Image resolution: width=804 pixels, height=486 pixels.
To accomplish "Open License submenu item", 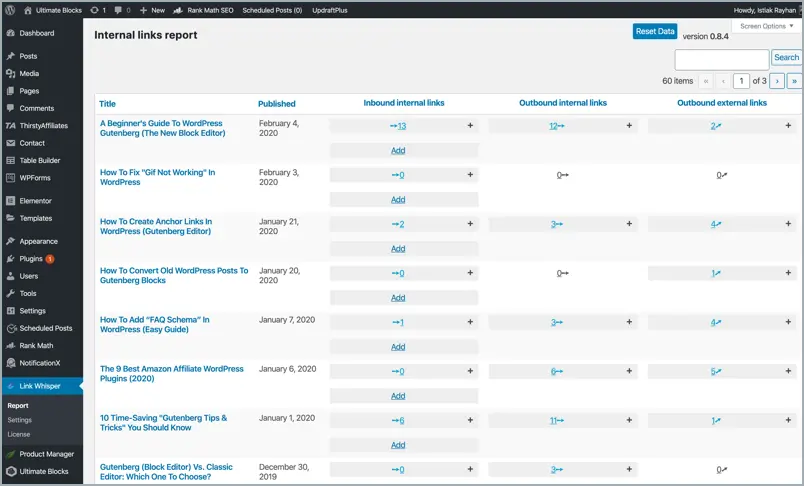I will click(19, 434).
